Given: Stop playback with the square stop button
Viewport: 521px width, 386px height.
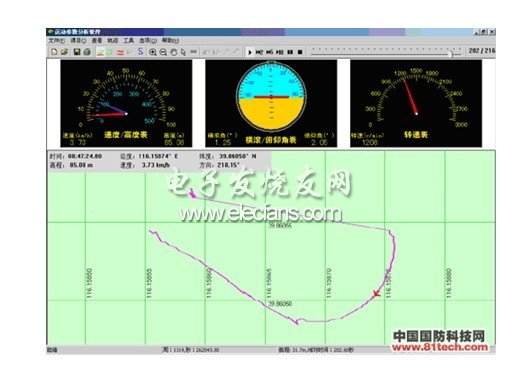Looking at the screenshot, I should [300, 52].
